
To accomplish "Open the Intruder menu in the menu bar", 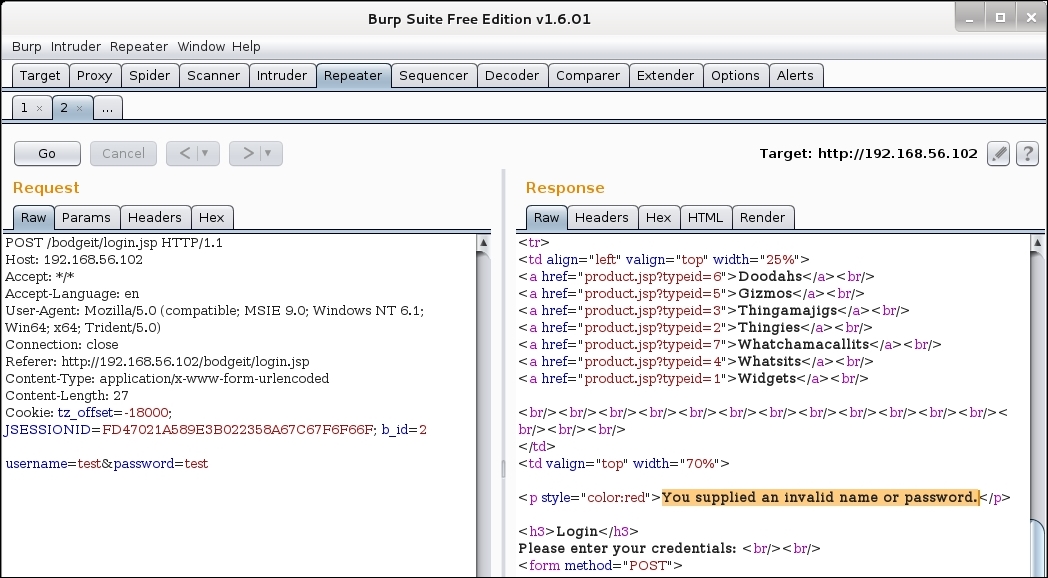I will point(76,47).
